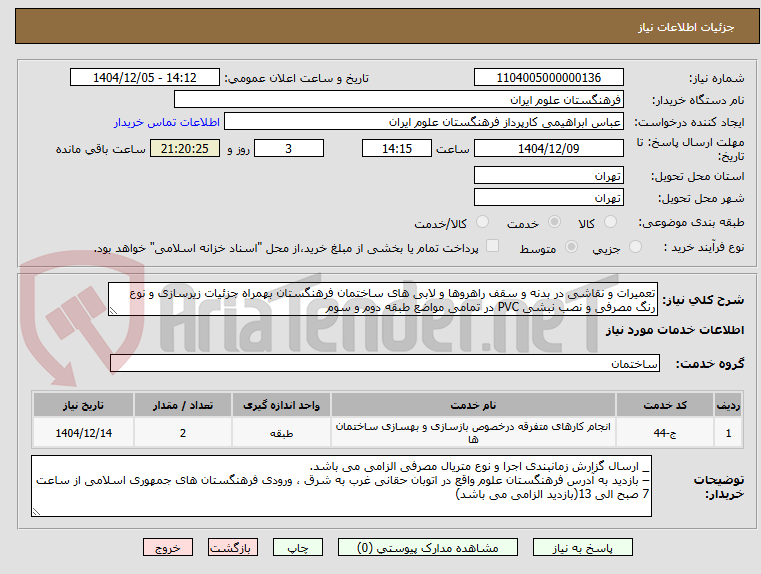Click the 'نام خدمت' column header

pyautogui.click(x=473, y=405)
